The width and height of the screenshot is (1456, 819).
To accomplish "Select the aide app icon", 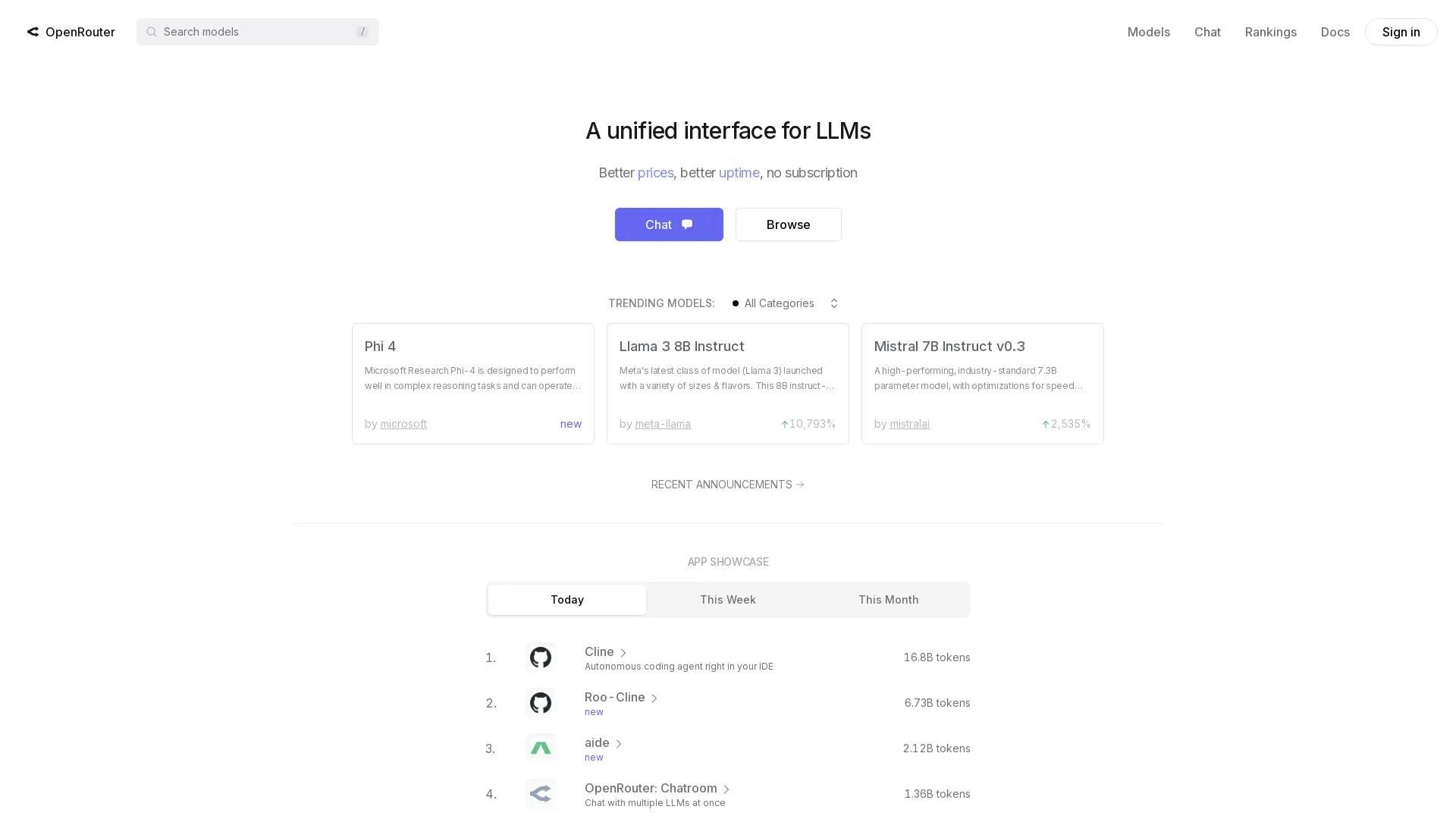I will [540, 748].
